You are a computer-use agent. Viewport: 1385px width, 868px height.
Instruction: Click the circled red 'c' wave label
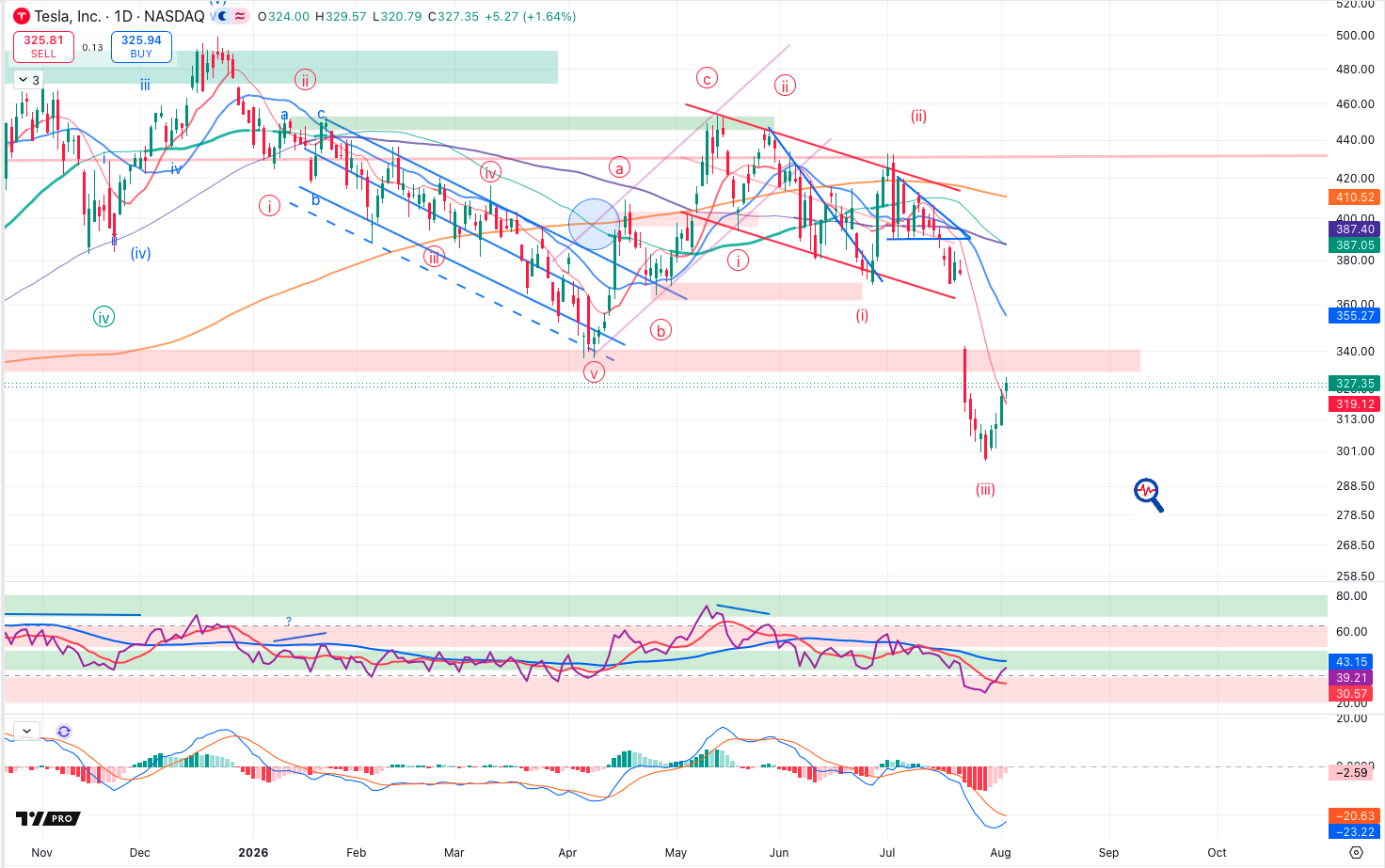click(707, 78)
